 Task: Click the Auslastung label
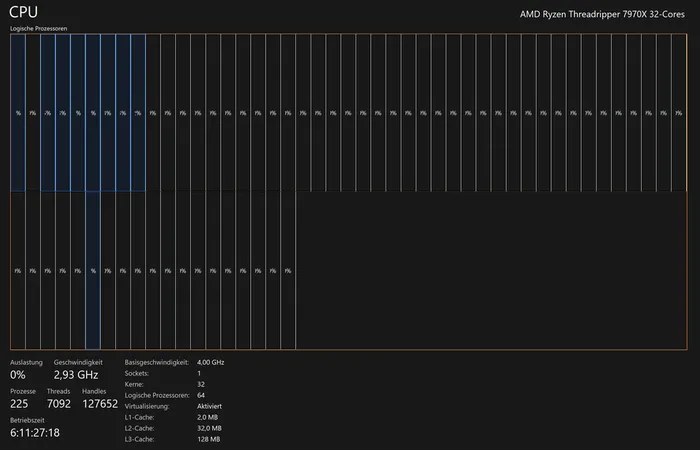tap(26, 362)
